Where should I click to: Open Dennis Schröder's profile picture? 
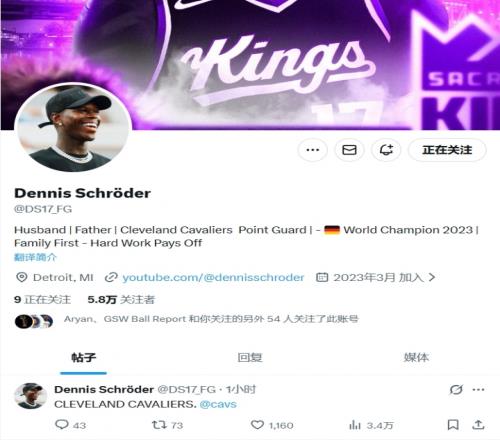[x=73, y=128]
